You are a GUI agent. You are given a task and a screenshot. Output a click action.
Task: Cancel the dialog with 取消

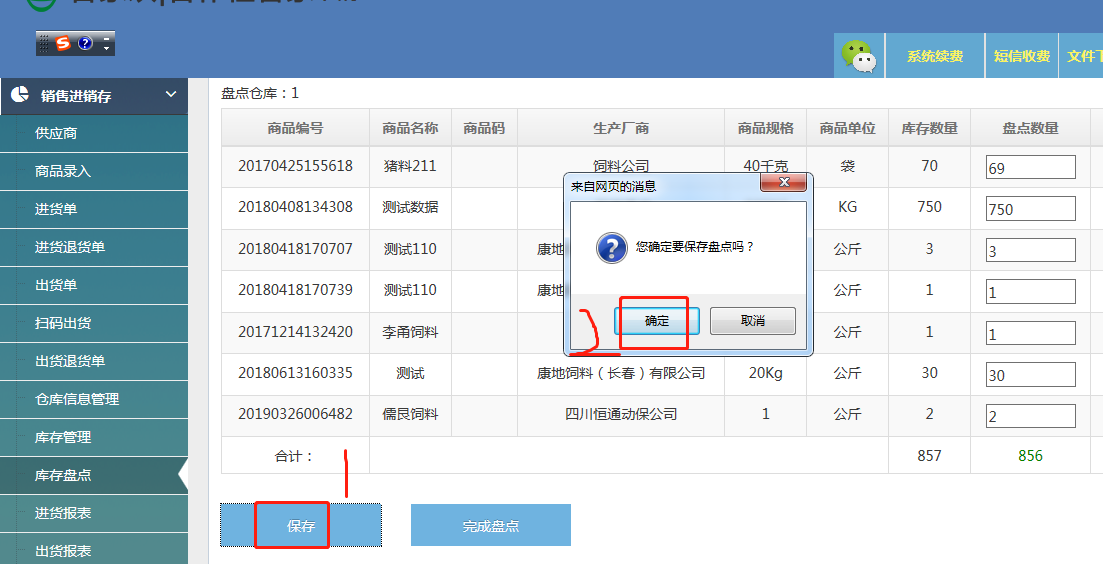[753, 321]
